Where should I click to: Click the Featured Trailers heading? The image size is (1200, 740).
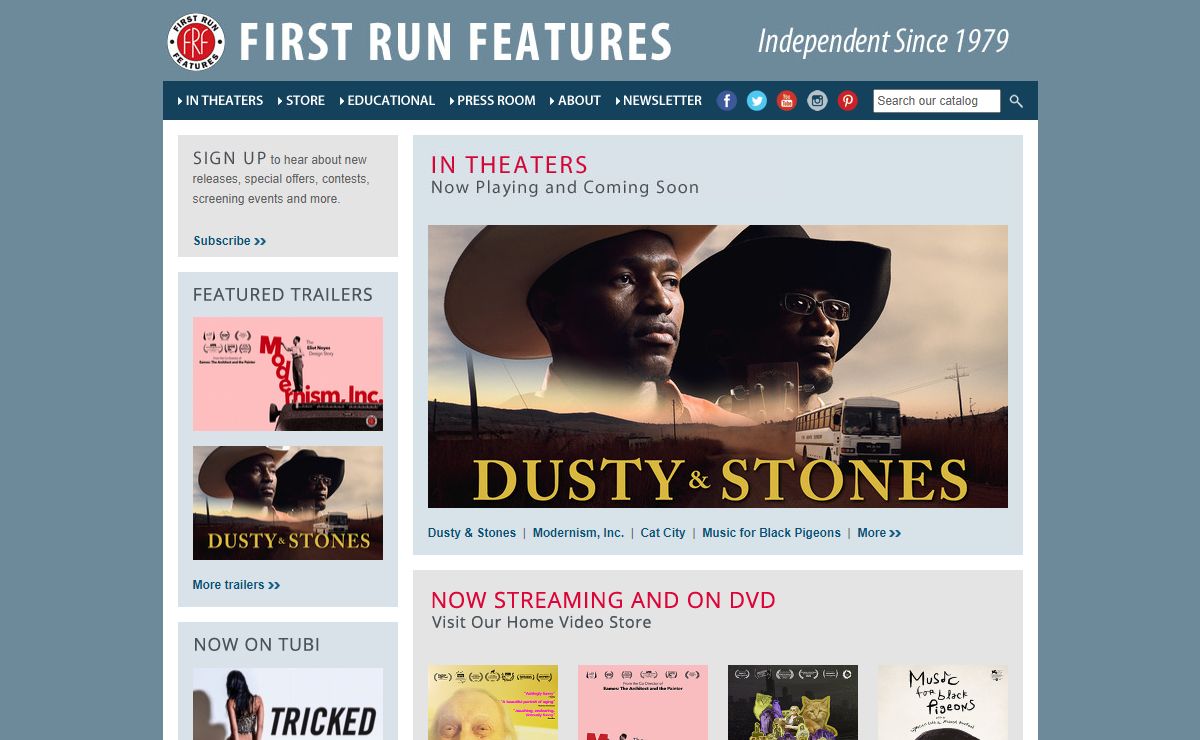283,294
